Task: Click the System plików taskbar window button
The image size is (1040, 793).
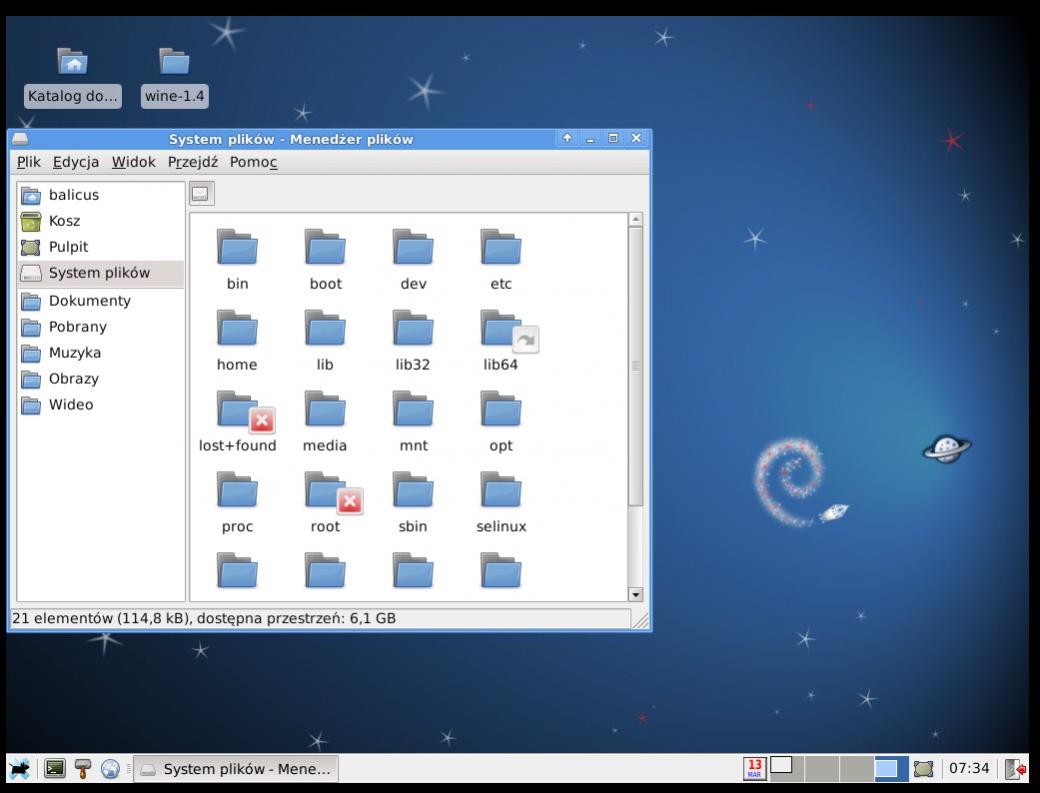Action: pyautogui.click(x=236, y=769)
